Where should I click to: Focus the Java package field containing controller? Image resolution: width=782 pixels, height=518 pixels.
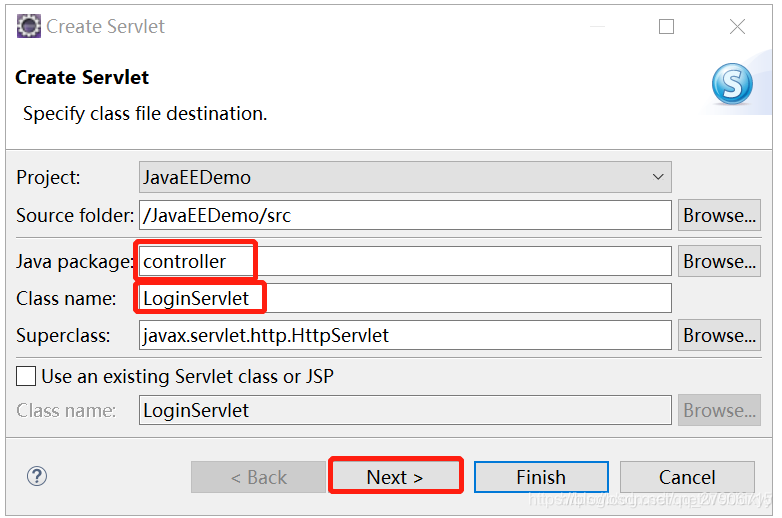coord(405,261)
